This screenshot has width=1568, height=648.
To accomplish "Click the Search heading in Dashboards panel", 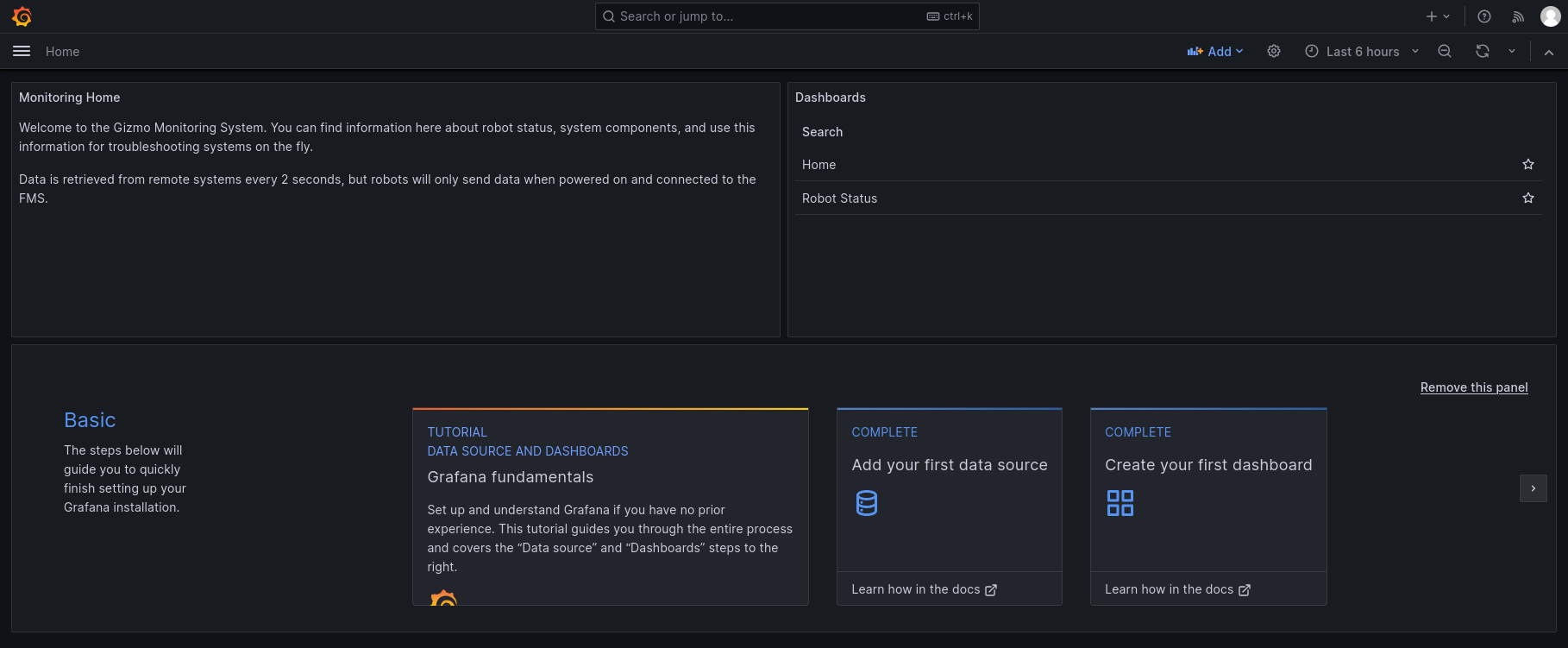I will (823, 132).
